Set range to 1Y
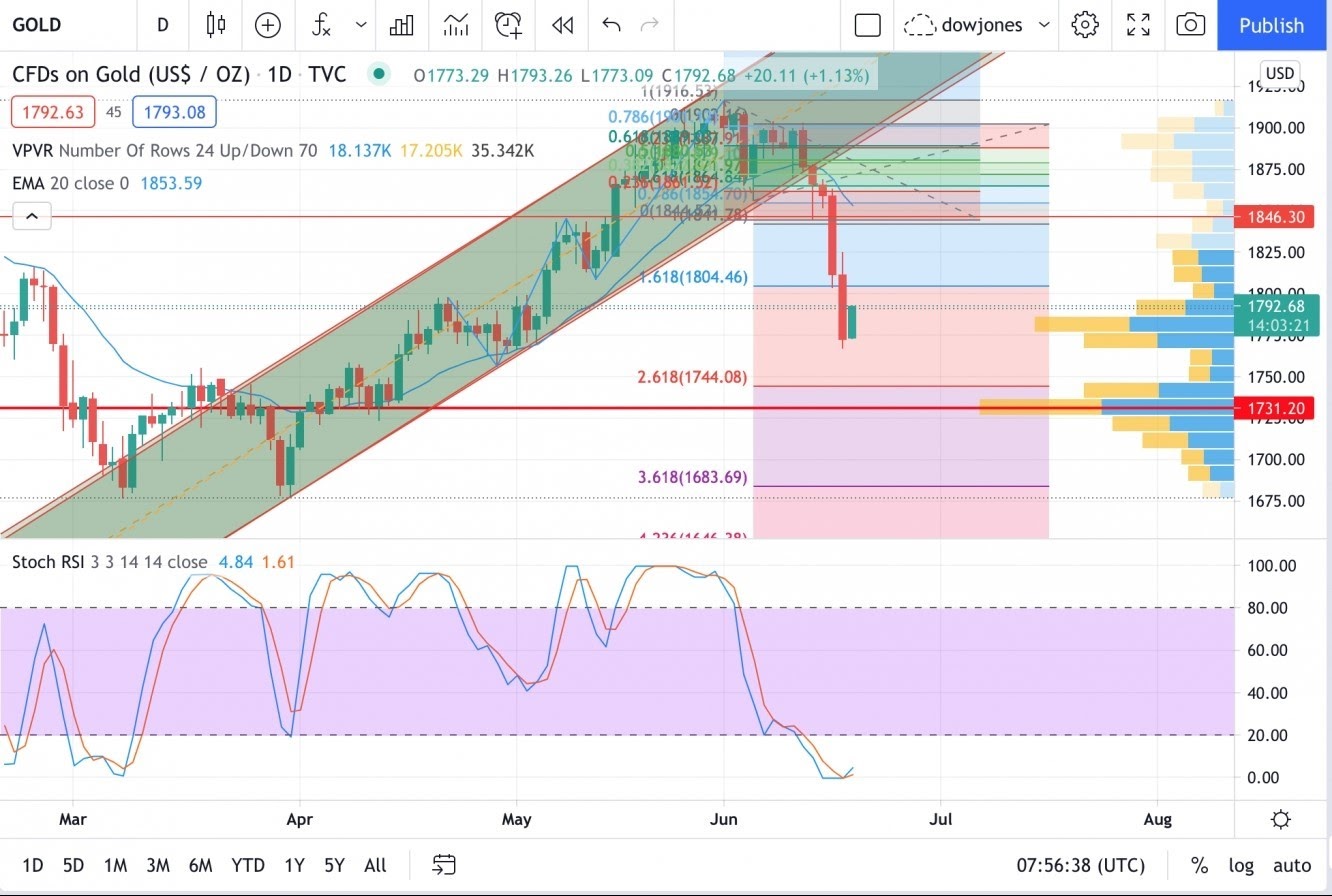Image resolution: width=1332 pixels, height=896 pixels. (x=294, y=865)
